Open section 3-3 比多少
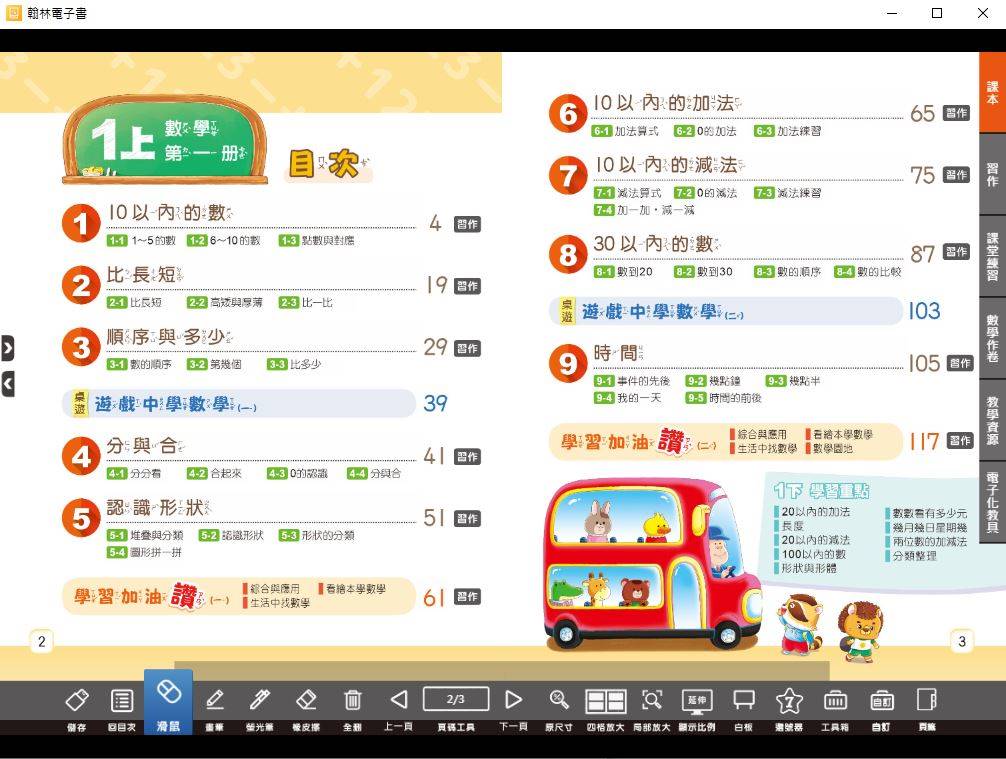The height and width of the screenshot is (759, 1006). 294,364
